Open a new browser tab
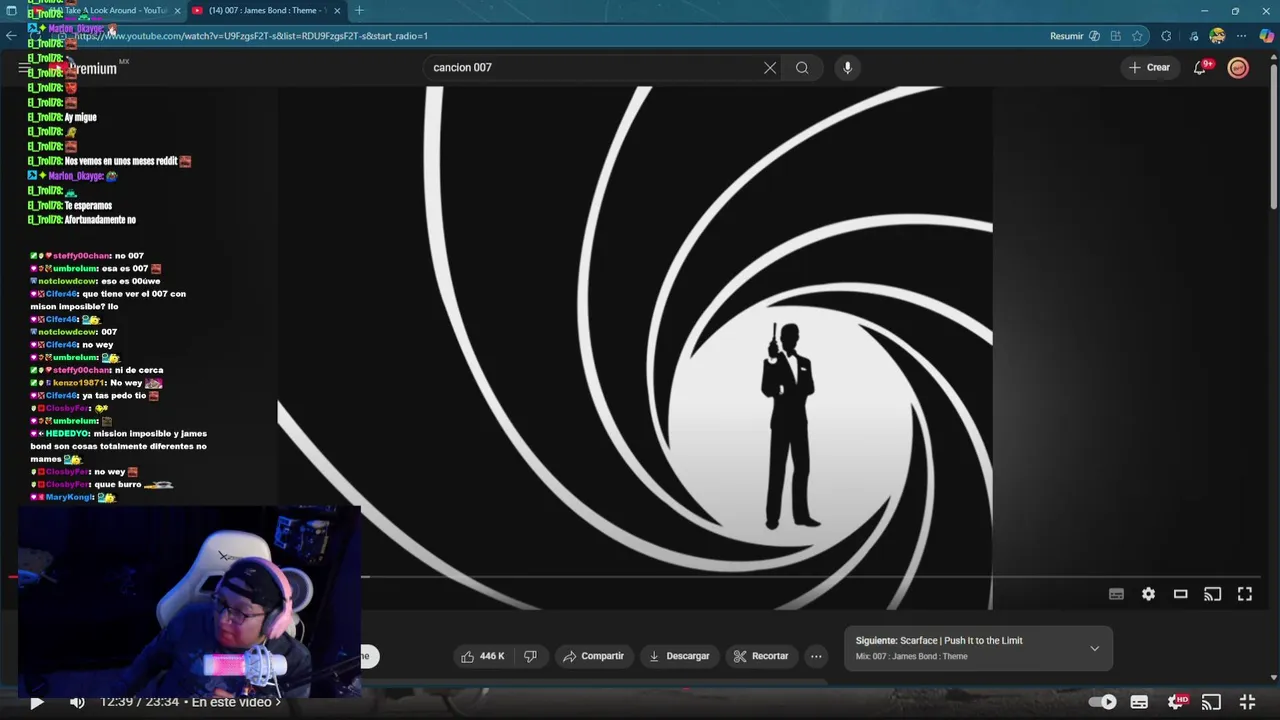The image size is (1280, 720). (x=359, y=10)
